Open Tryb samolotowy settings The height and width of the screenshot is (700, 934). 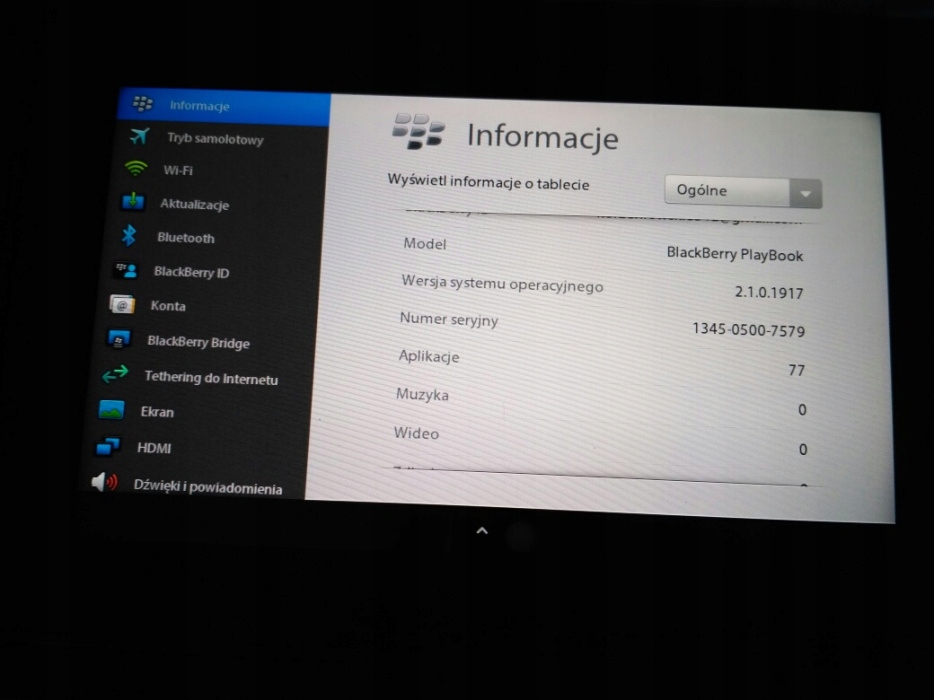pos(215,139)
